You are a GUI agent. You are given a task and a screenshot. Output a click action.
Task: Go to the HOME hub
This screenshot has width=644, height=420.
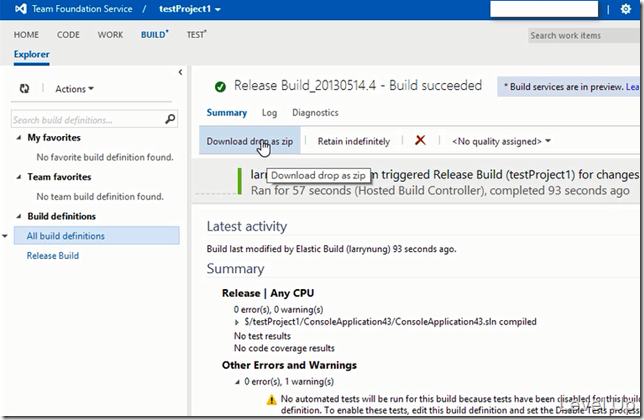[26, 35]
